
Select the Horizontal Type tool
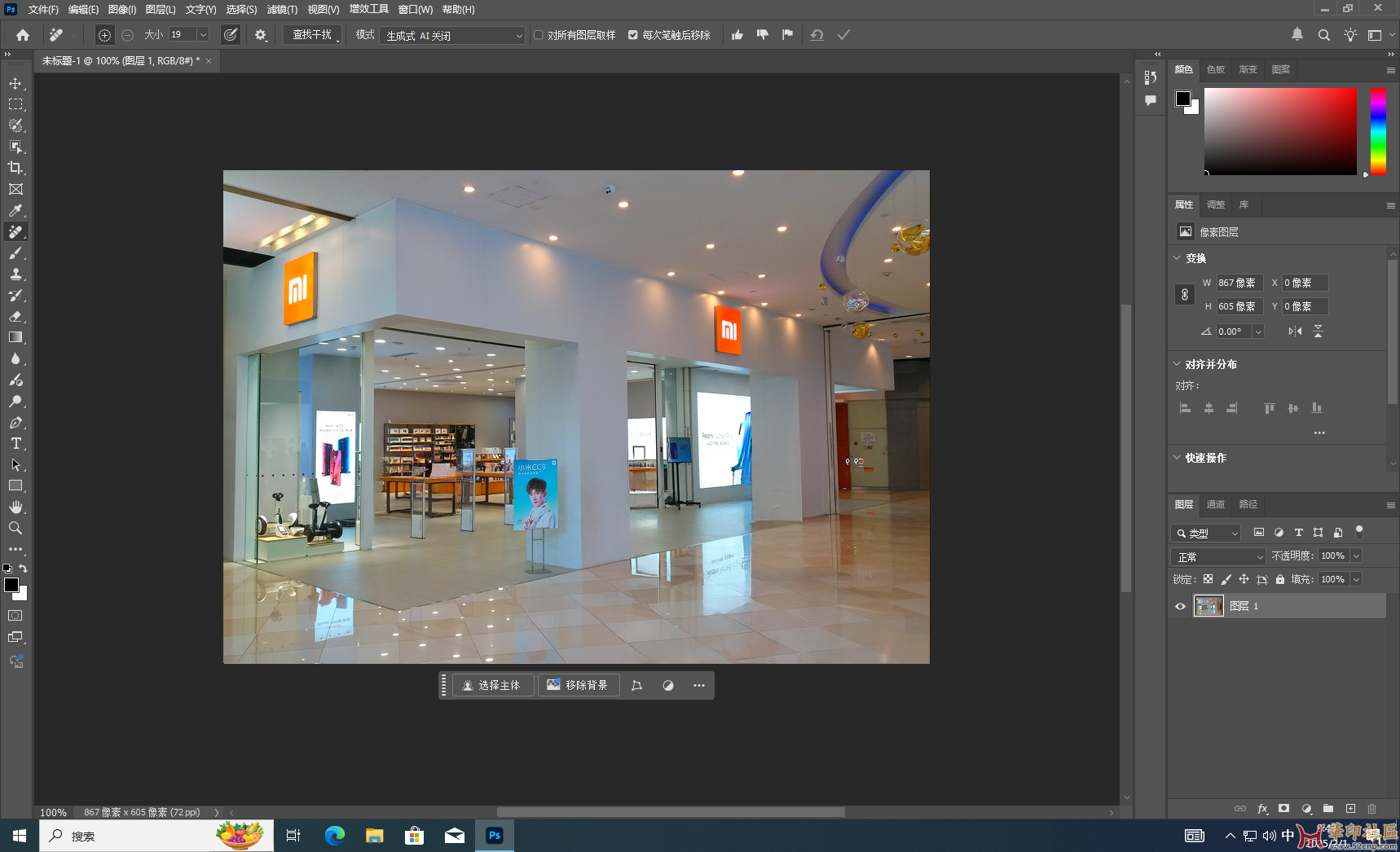tap(15, 443)
